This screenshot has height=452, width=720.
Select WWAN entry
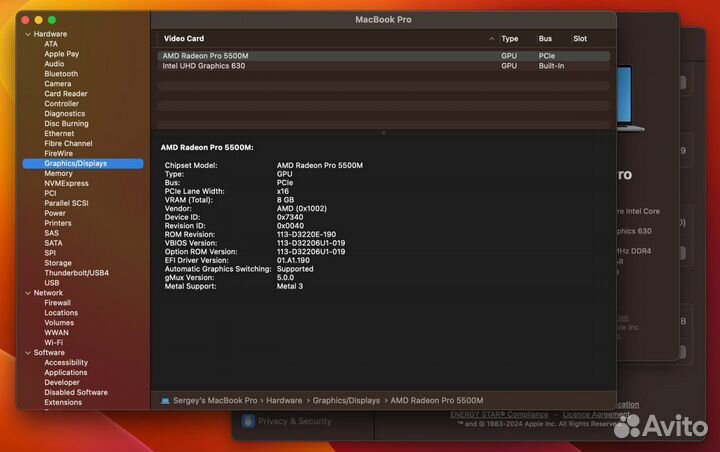tap(56, 333)
